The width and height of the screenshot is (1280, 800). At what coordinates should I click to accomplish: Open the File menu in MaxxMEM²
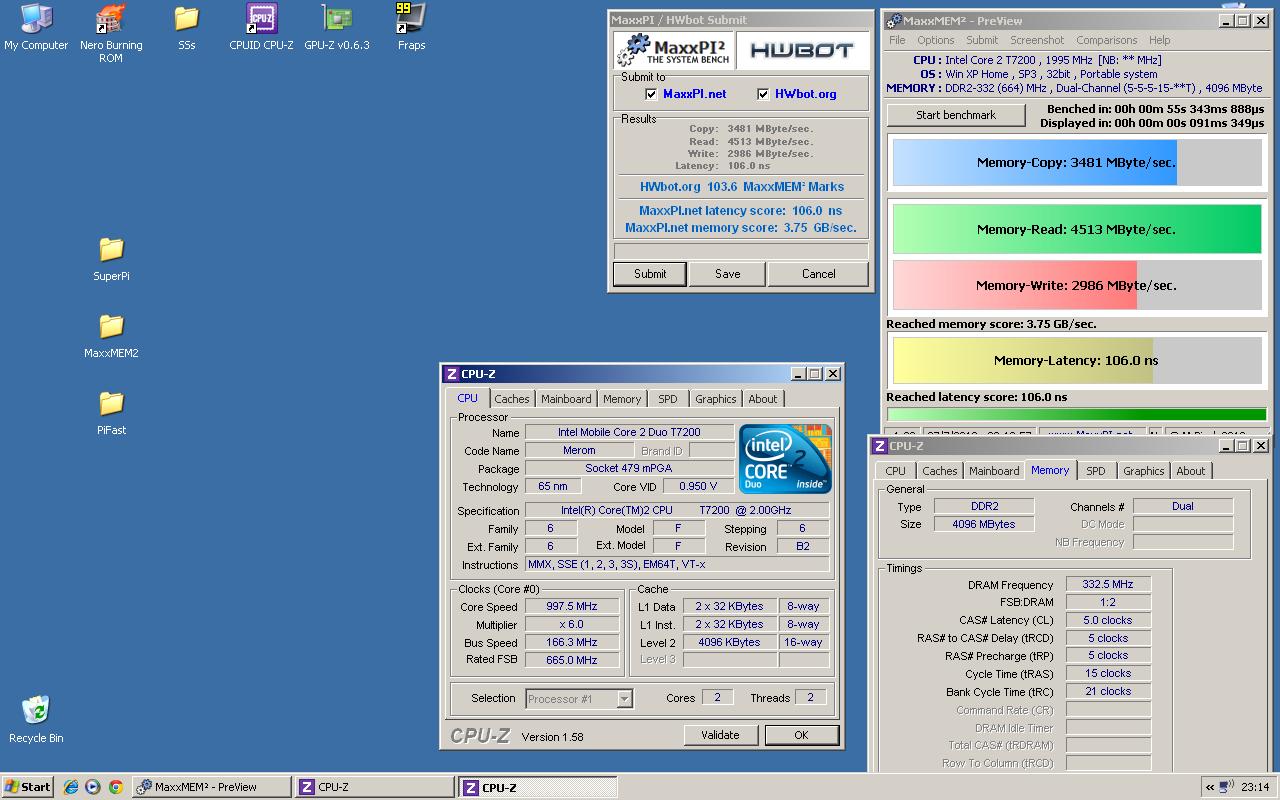tap(897, 40)
